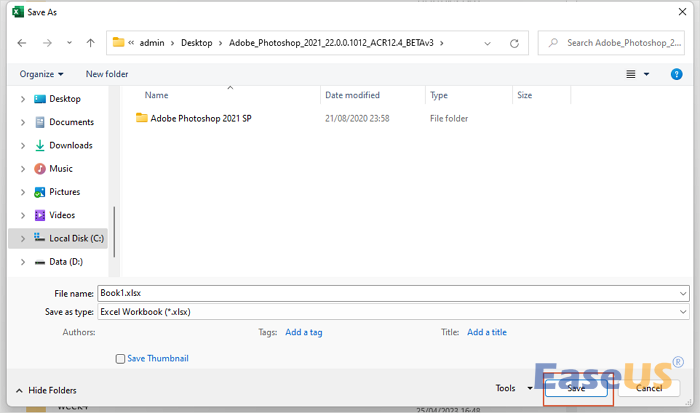Expand the address bar history dropdown

coord(488,43)
